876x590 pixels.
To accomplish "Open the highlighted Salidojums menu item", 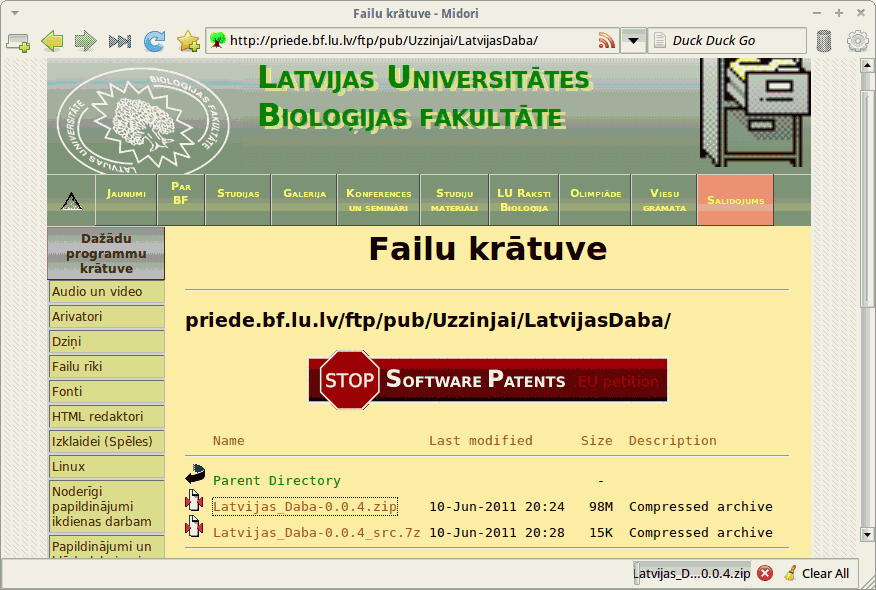I will tap(735, 200).
